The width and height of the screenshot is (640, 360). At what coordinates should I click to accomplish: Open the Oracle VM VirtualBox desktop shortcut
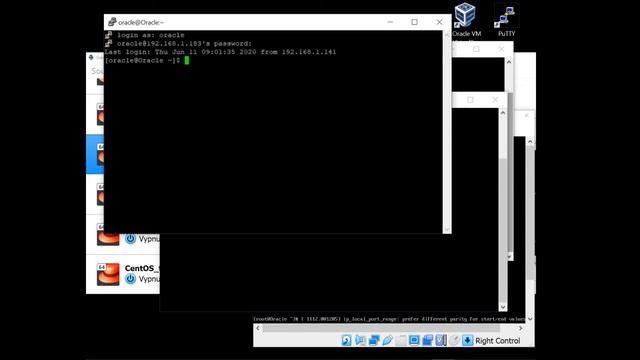(465, 20)
